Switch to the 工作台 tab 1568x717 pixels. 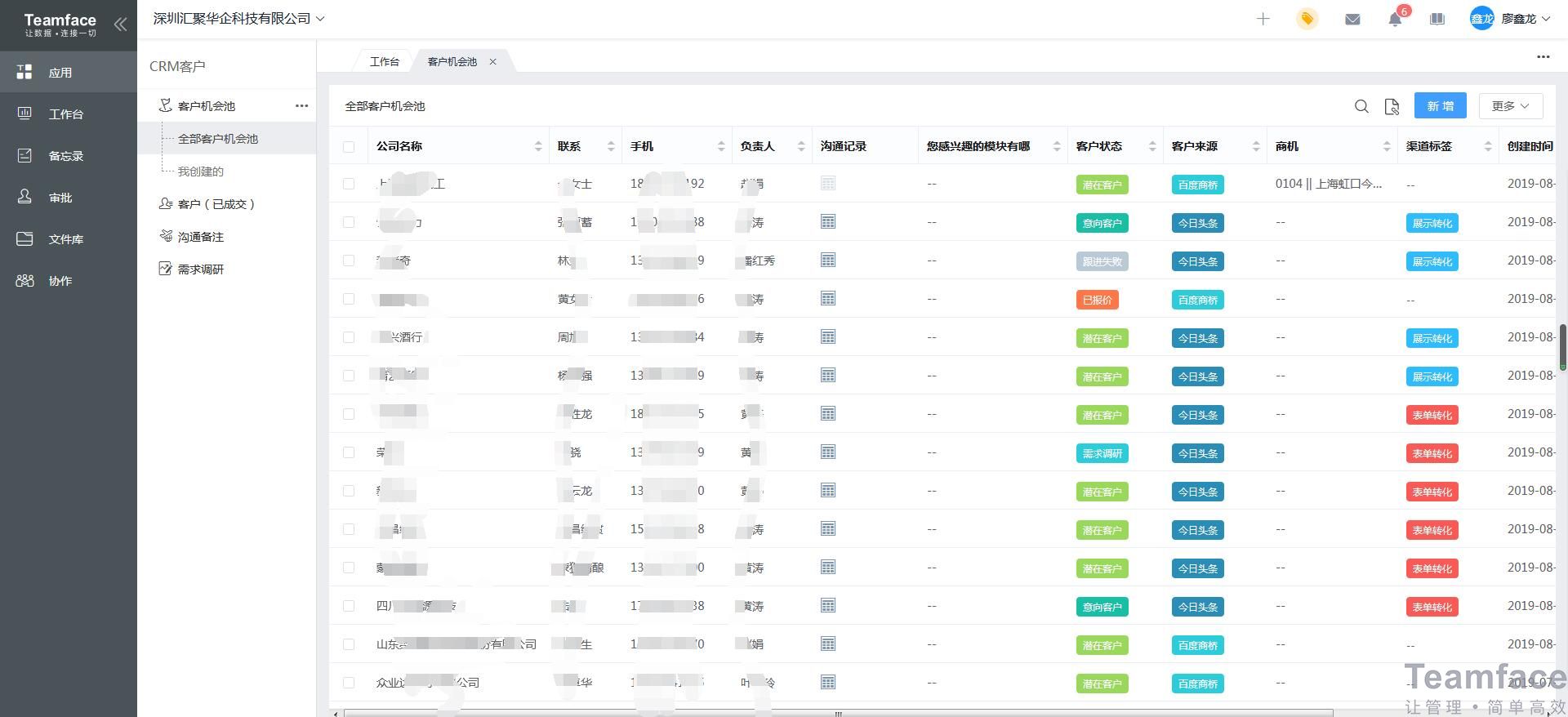click(x=384, y=62)
